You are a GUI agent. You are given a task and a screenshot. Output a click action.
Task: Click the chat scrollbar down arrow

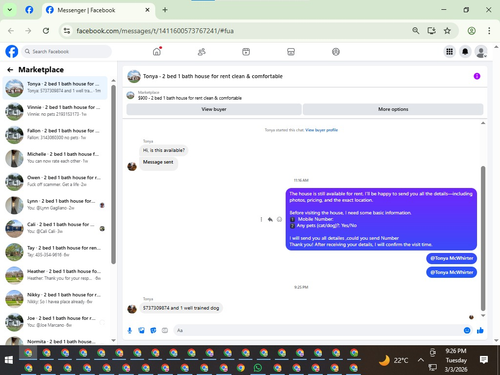coord(483,315)
